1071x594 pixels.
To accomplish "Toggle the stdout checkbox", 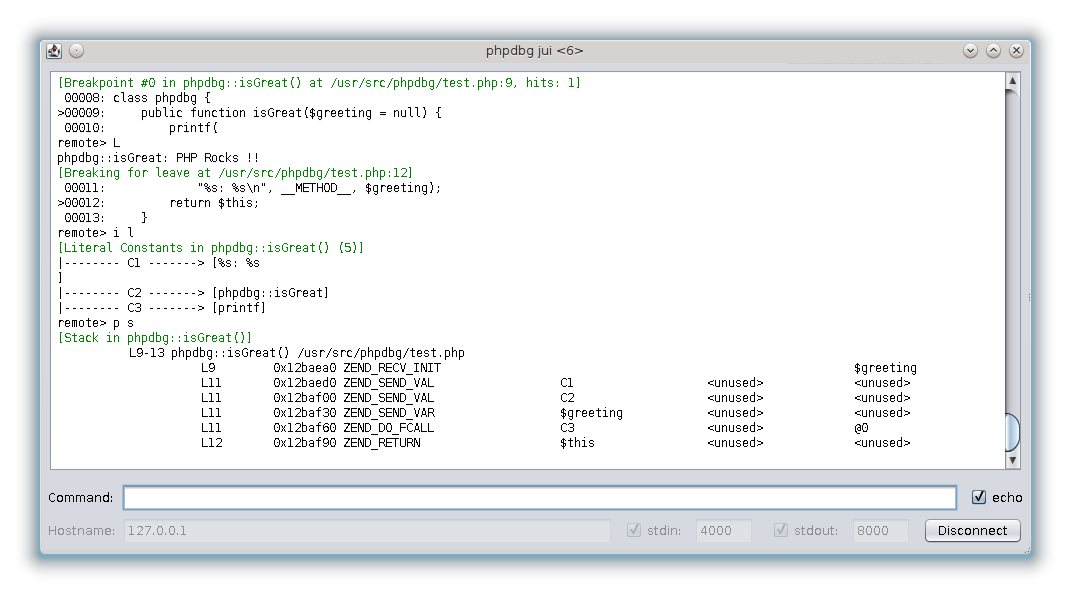I will coord(781,530).
